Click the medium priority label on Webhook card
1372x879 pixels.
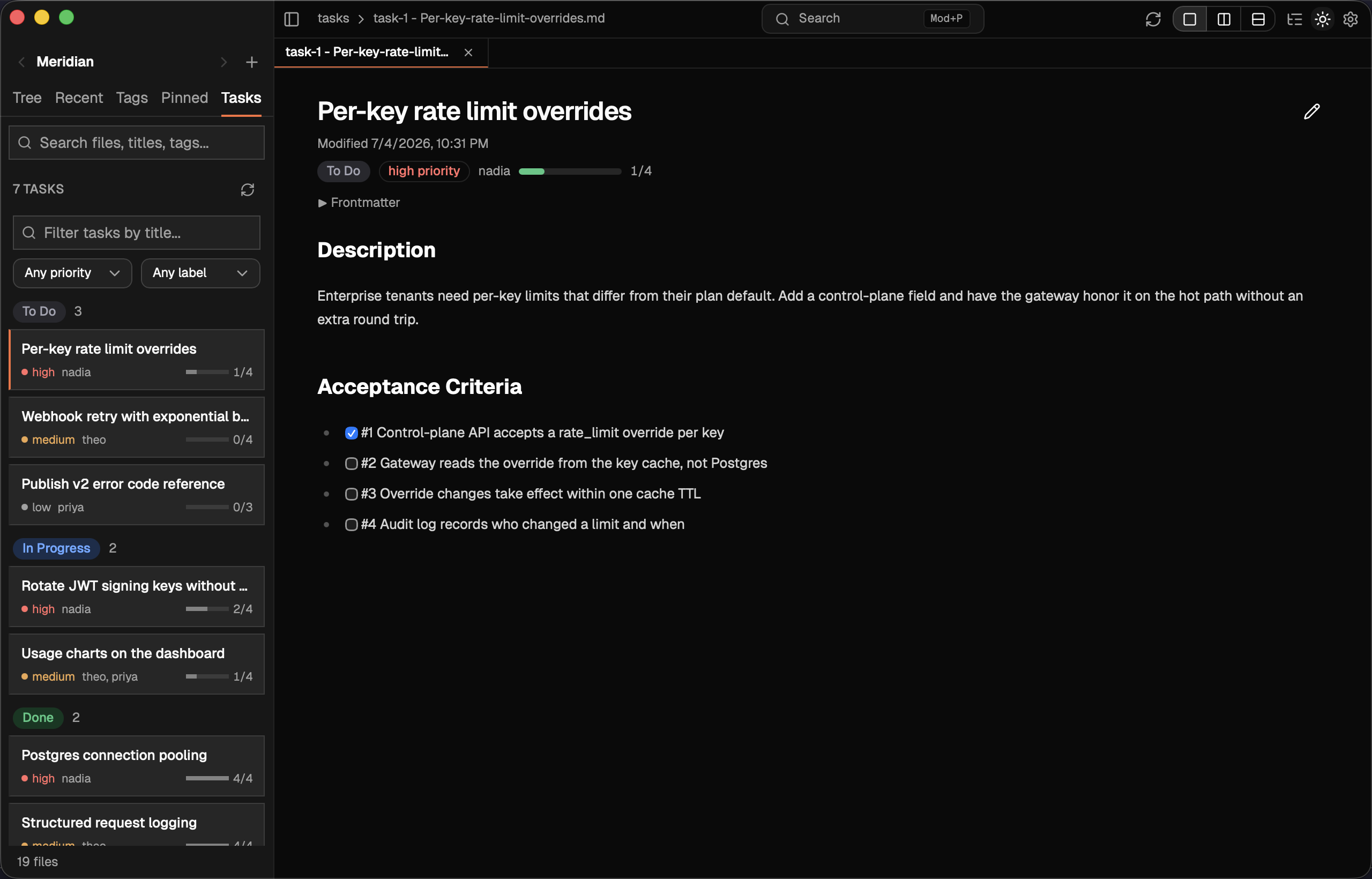(54, 439)
